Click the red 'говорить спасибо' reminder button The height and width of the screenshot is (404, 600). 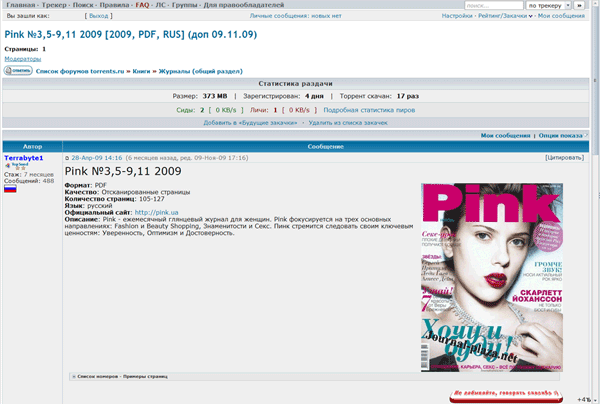click(x=506, y=396)
